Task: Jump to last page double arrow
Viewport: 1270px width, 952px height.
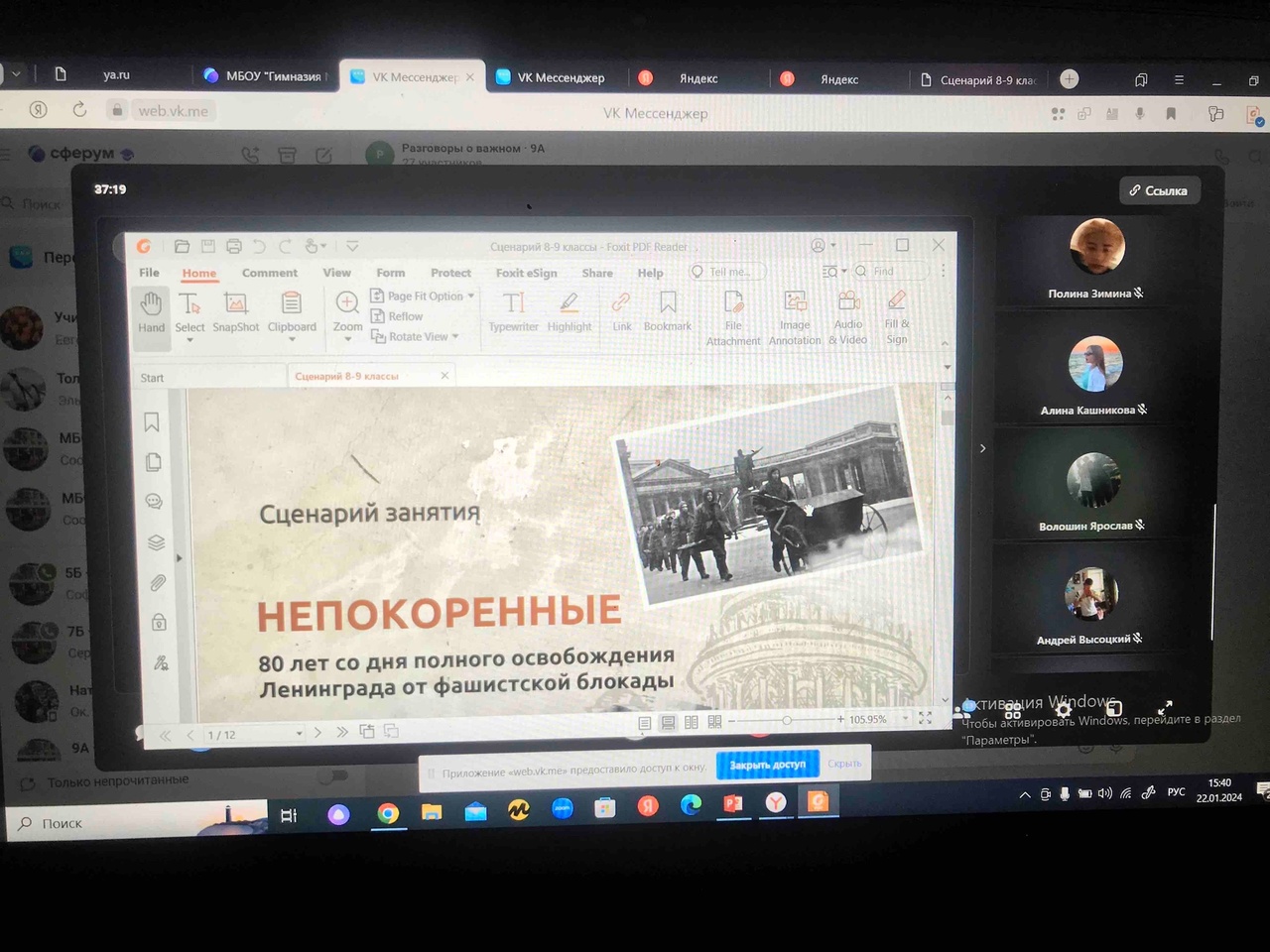Action: tap(341, 733)
